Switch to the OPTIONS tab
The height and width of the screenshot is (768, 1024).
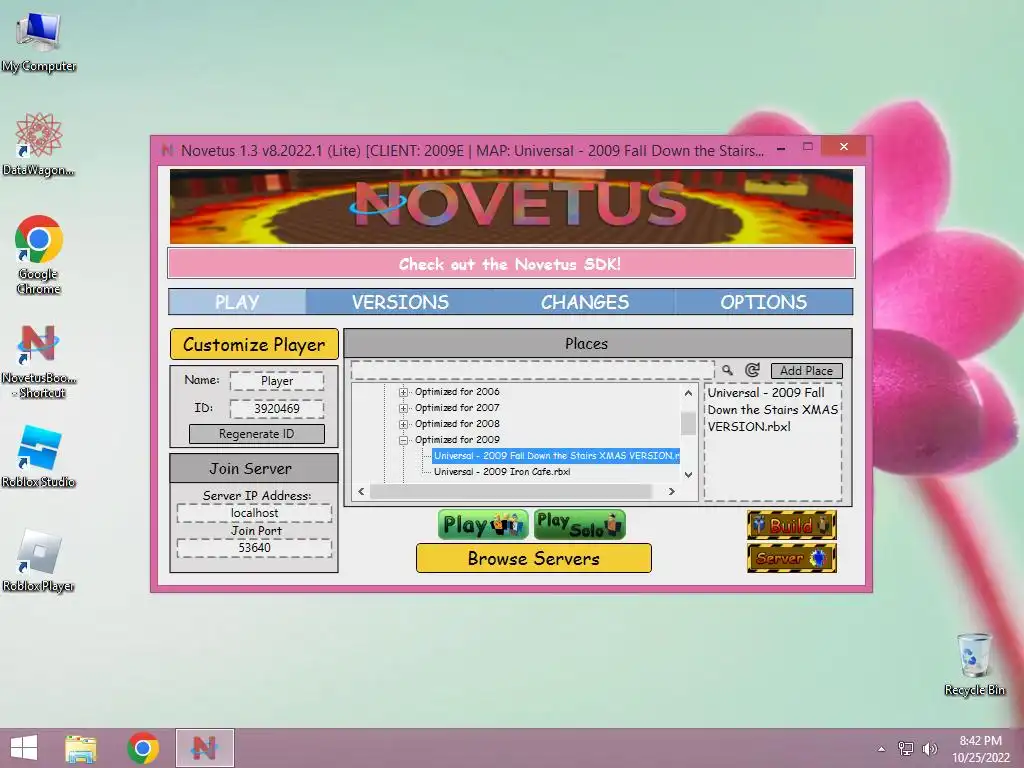[x=763, y=302]
